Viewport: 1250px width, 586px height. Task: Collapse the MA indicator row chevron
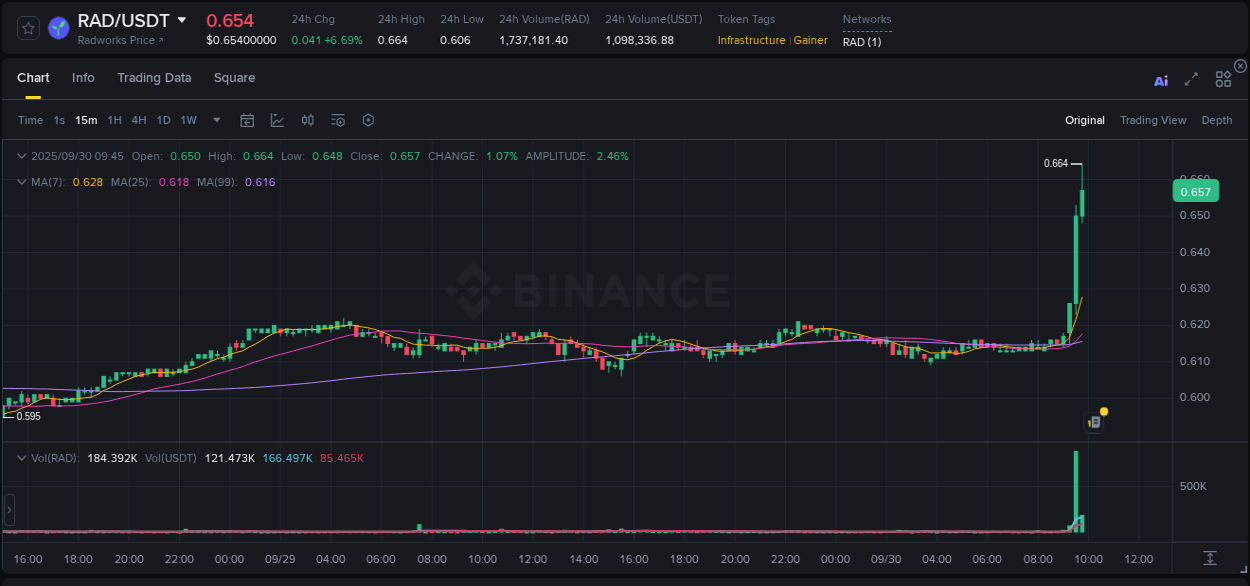[21, 182]
